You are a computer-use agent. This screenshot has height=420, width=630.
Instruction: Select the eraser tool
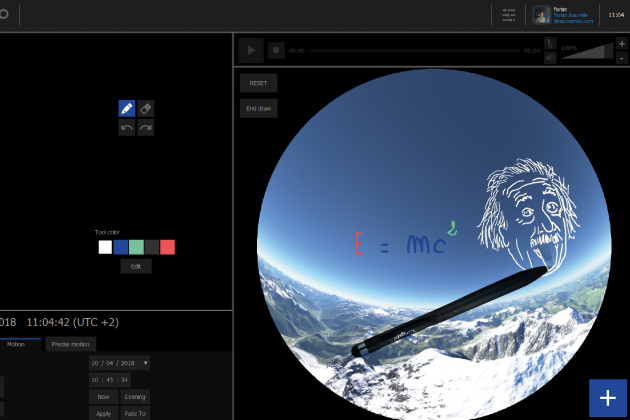coord(145,109)
